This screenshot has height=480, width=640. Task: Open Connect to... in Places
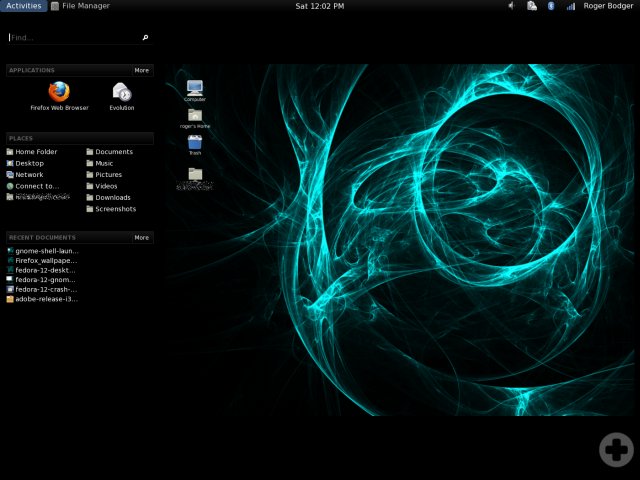click(36, 186)
